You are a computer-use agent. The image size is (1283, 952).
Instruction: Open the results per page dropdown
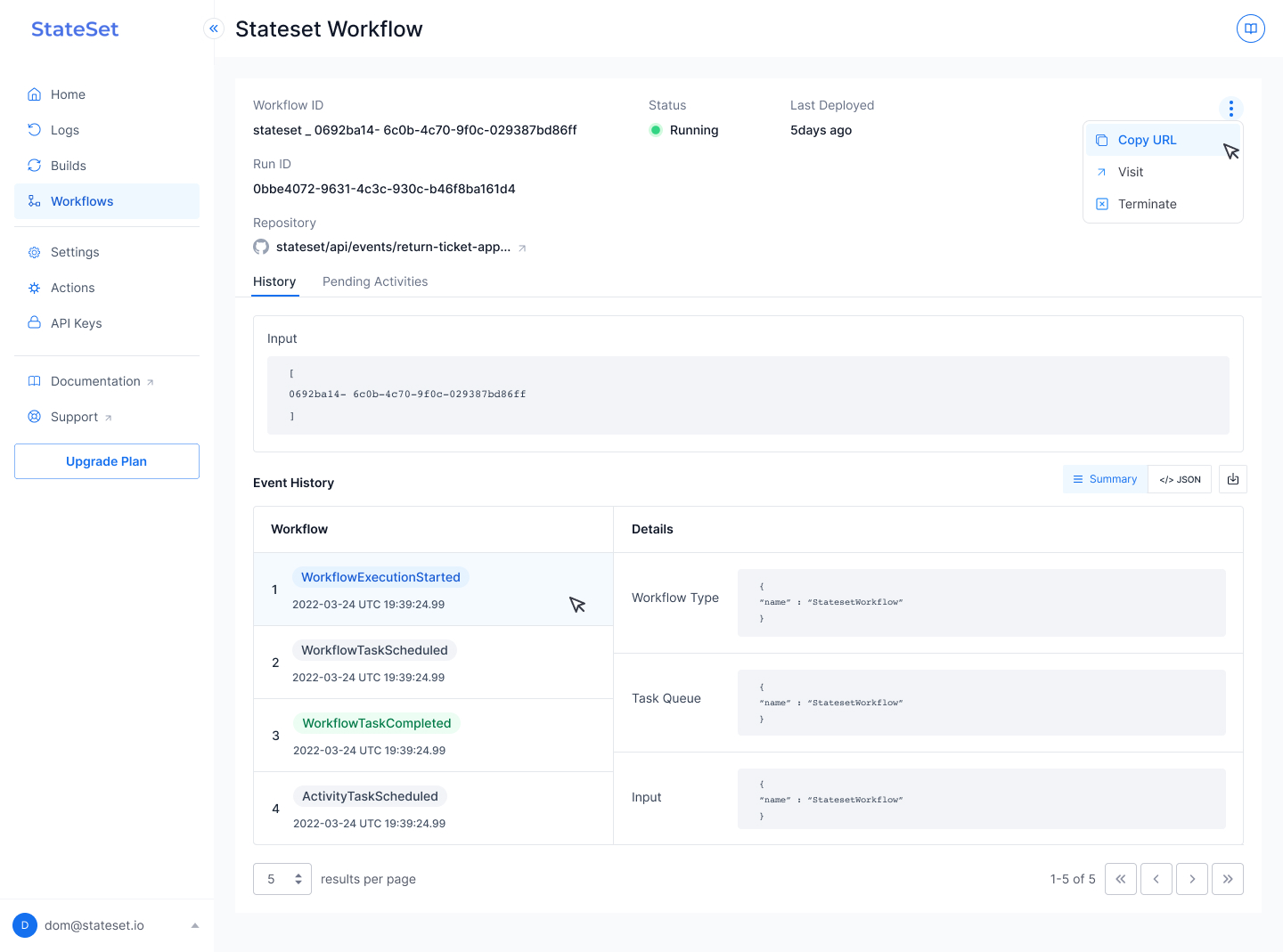282,879
